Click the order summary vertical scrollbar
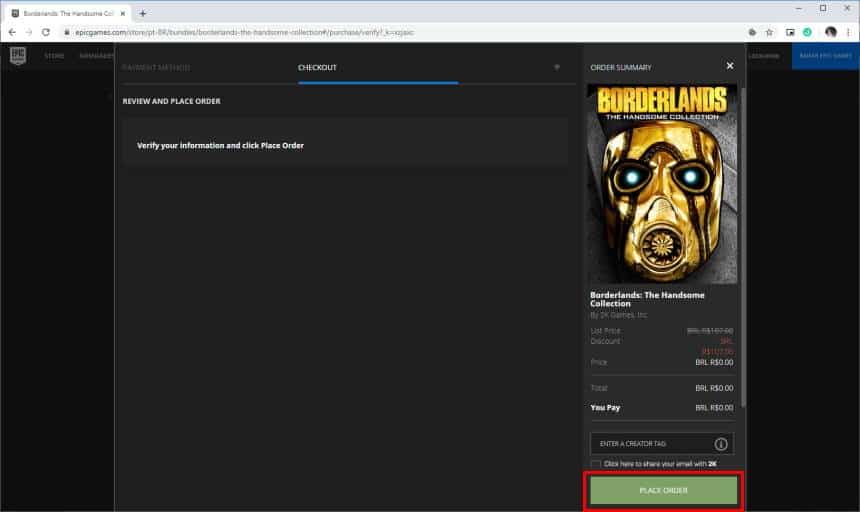This screenshot has width=860, height=512. coord(743,247)
